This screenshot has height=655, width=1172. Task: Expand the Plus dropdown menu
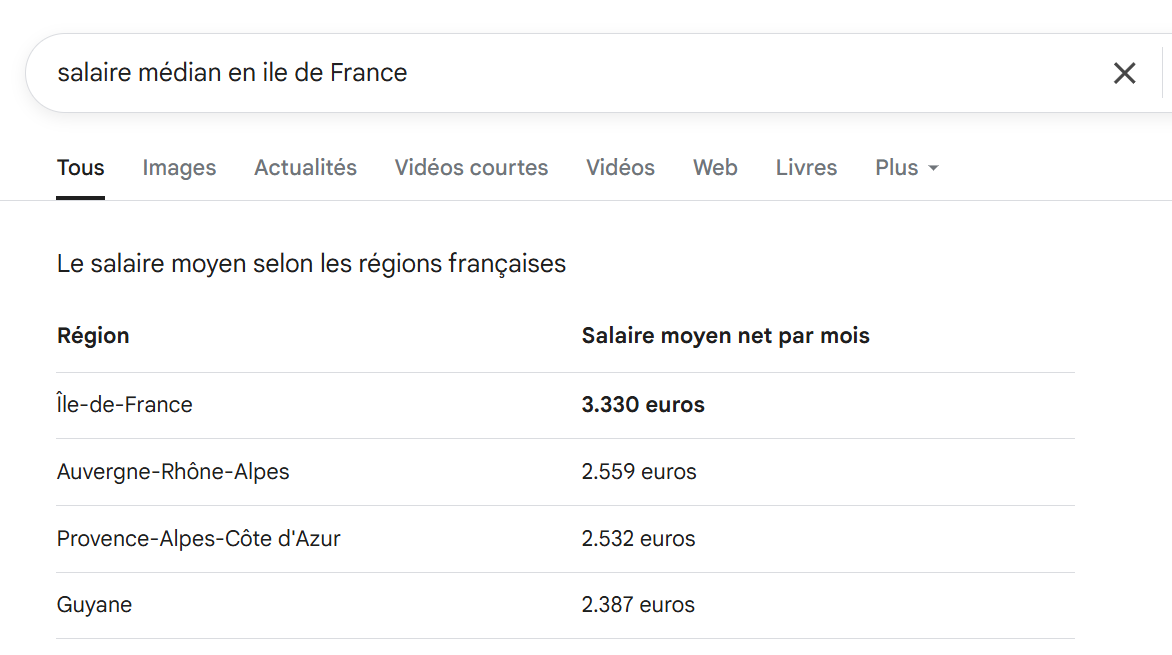point(907,167)
